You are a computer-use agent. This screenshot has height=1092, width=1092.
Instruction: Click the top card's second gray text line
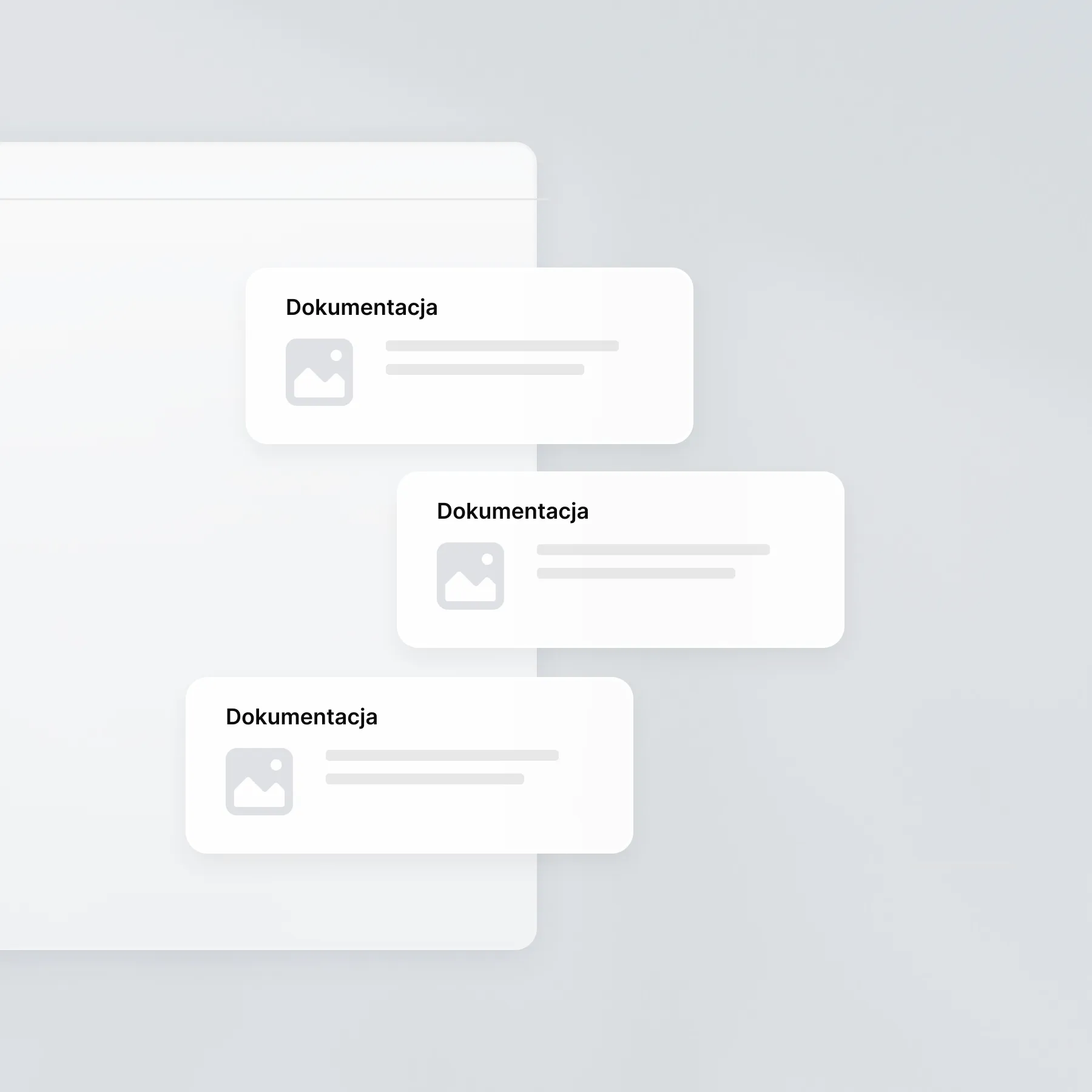pos(485,369)
